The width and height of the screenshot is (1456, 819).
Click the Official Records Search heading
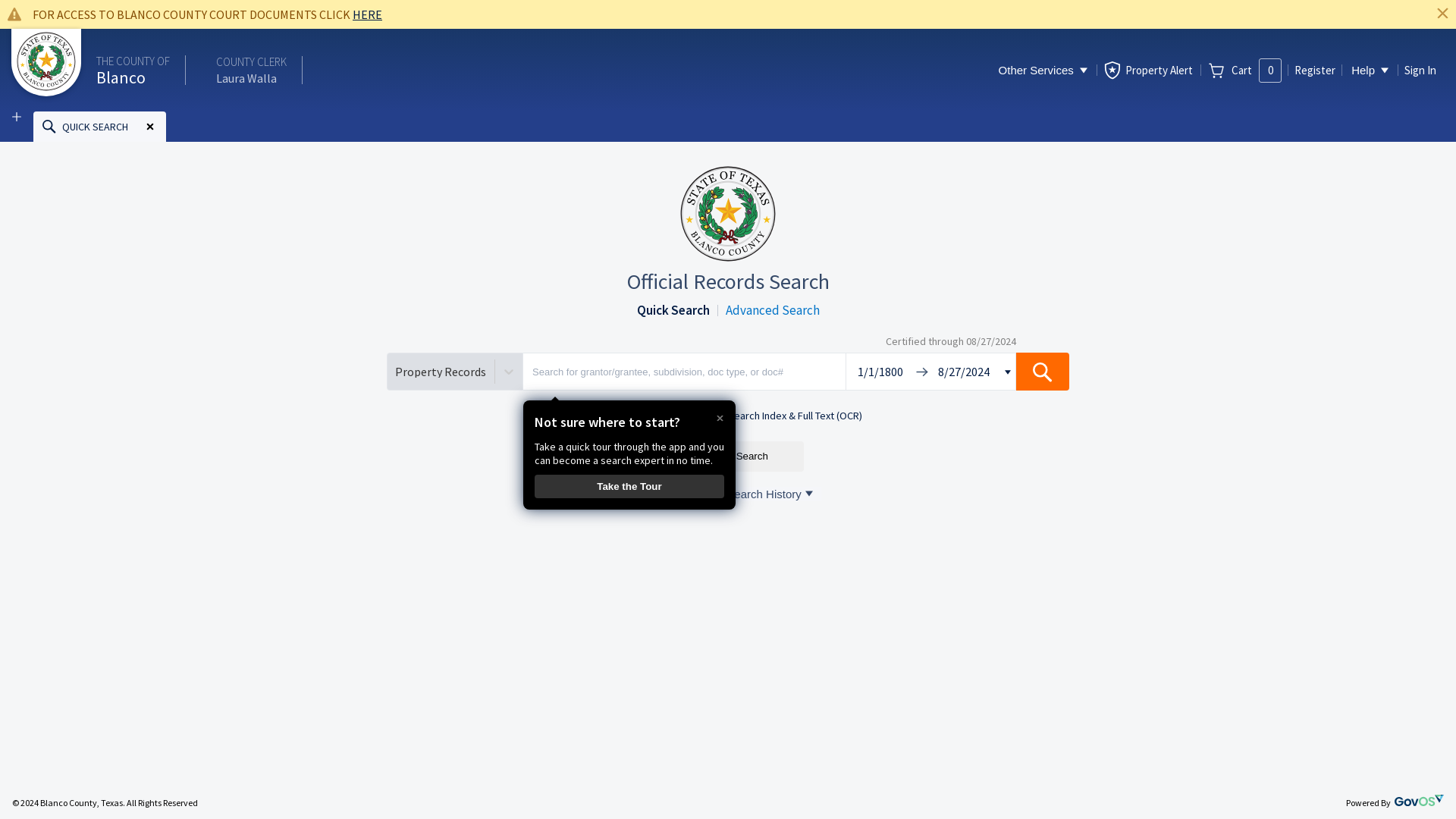coord(728,281)
